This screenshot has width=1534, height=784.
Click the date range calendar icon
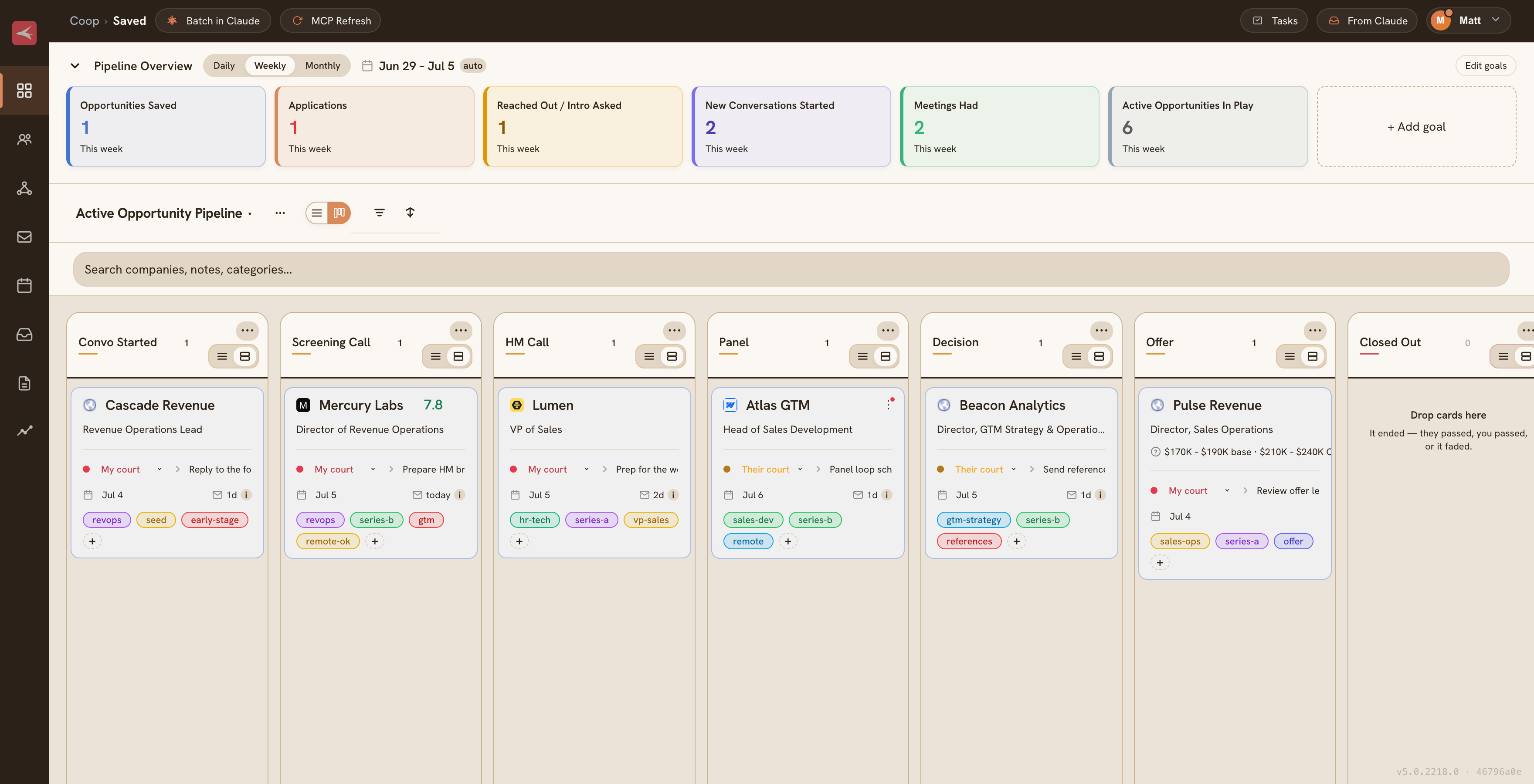click(x=367, y=65)
